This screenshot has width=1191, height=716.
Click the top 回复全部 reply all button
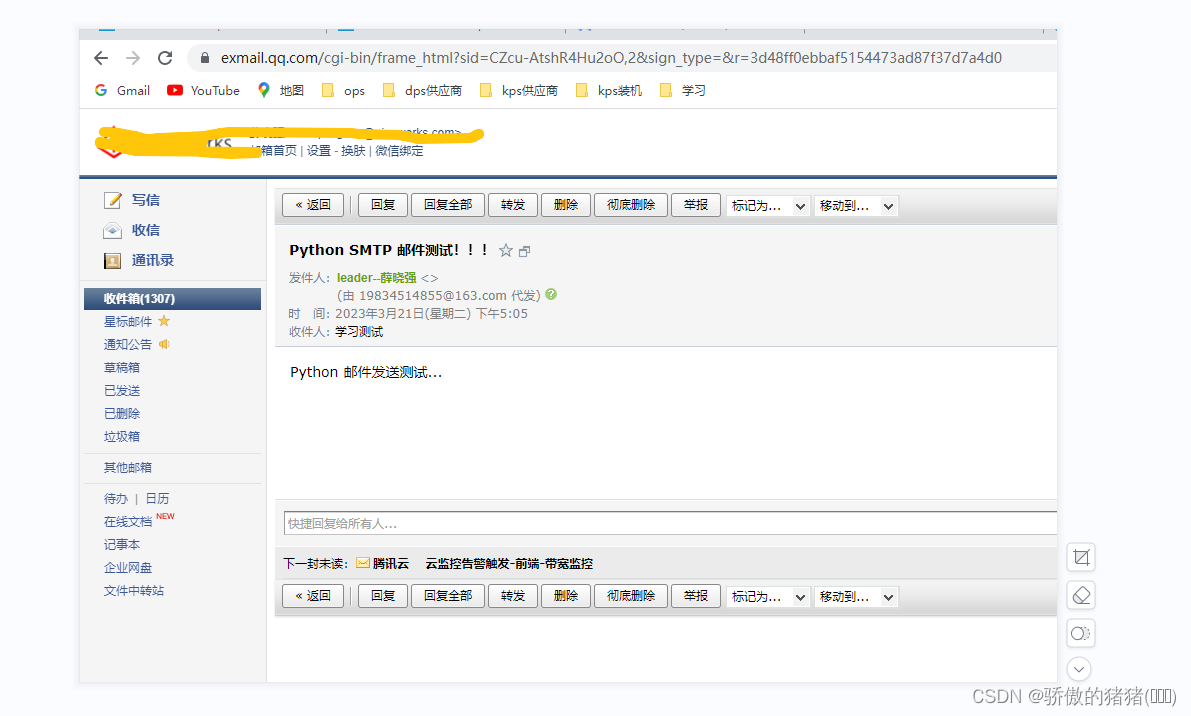pyautogui.click(x=448, y=205)
